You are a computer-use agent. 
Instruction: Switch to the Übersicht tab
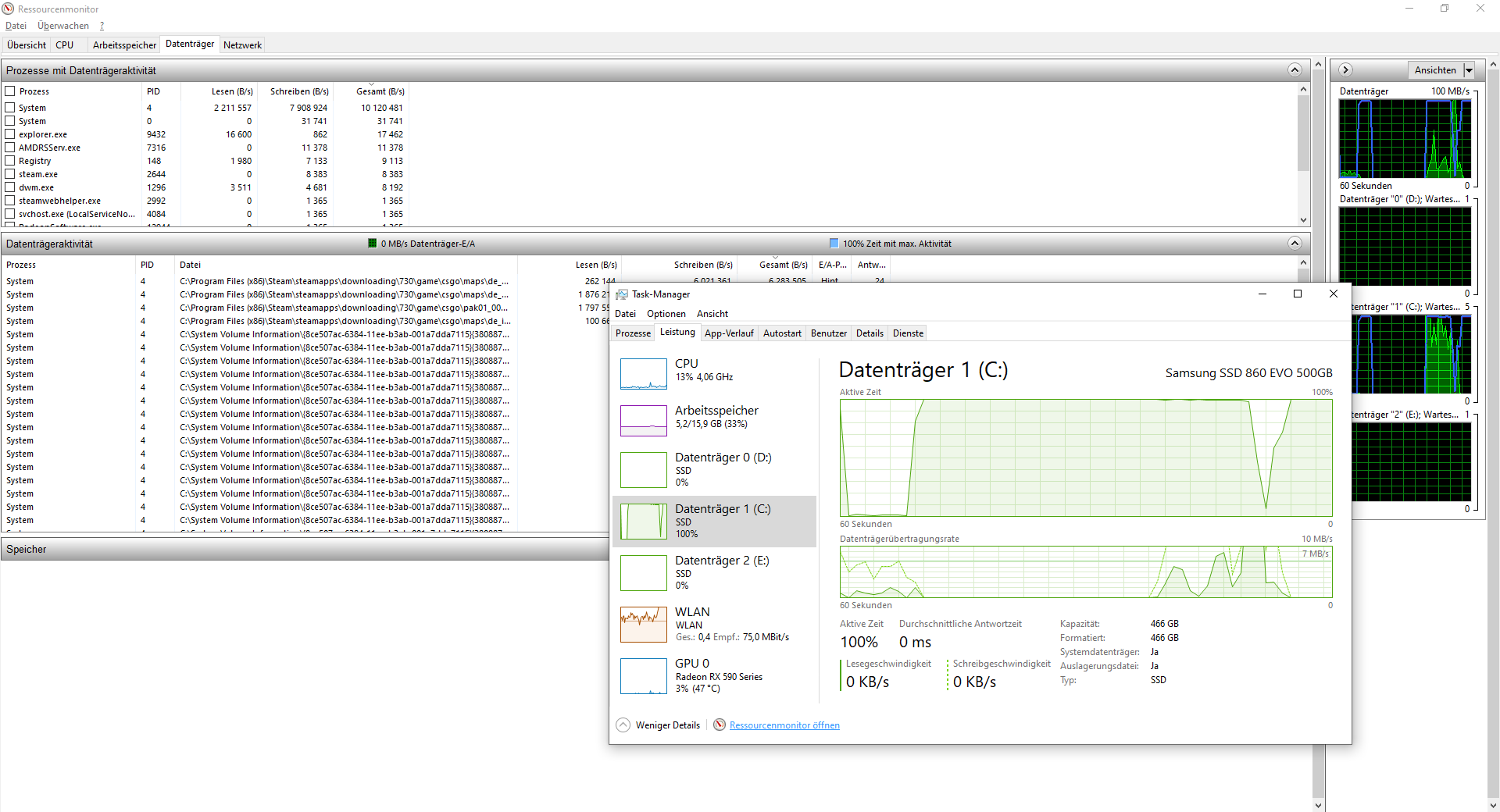pos(27,45)
